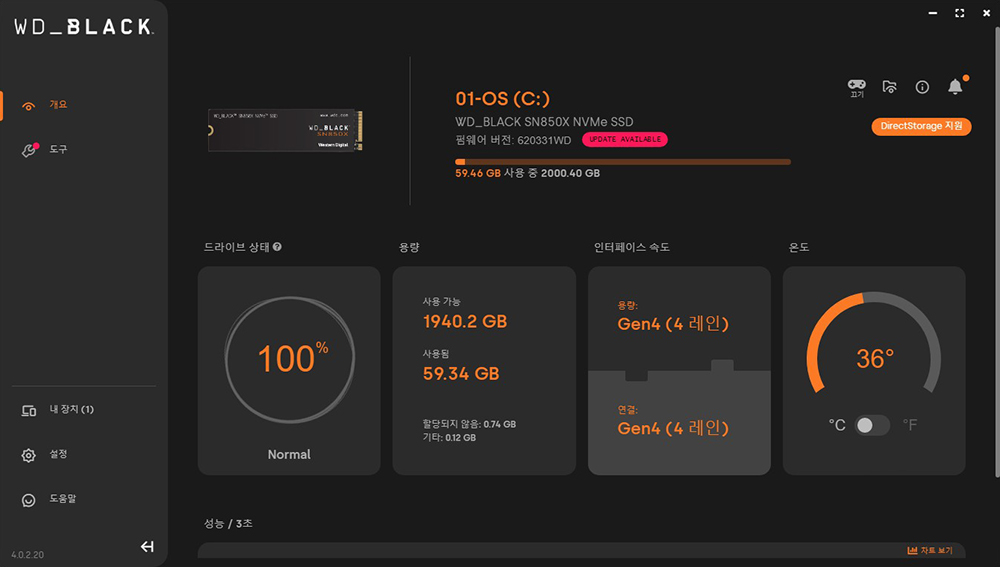Click the UPDATE AVAILABLE badge

pyautogui.click(x=625, y=140)
